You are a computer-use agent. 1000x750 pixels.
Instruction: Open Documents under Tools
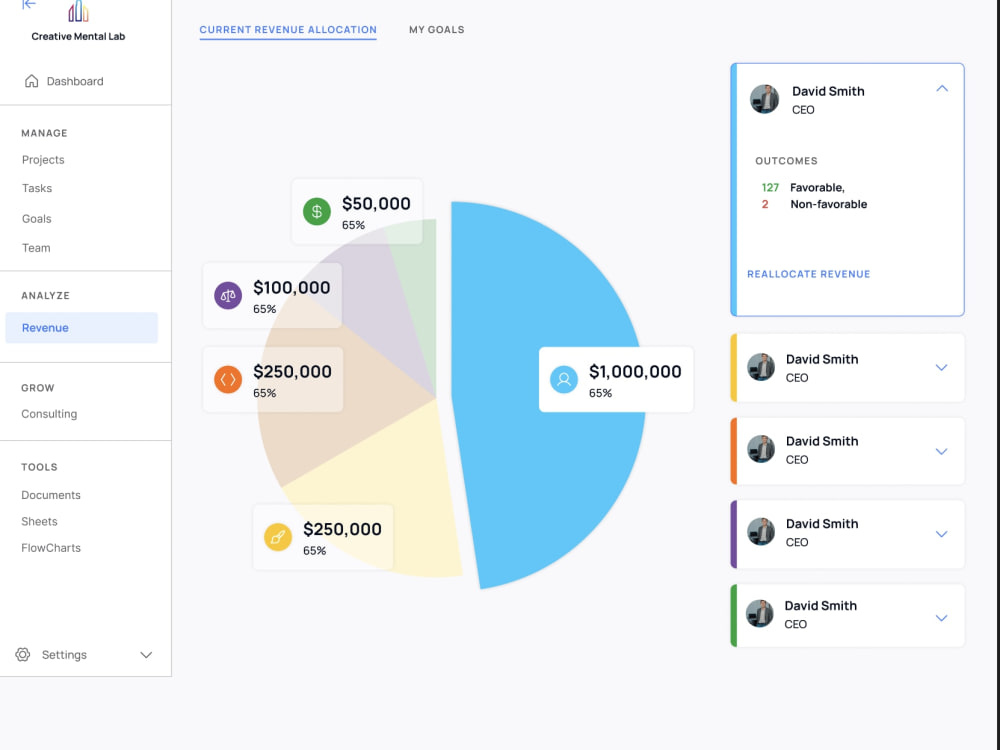[51, 495]
